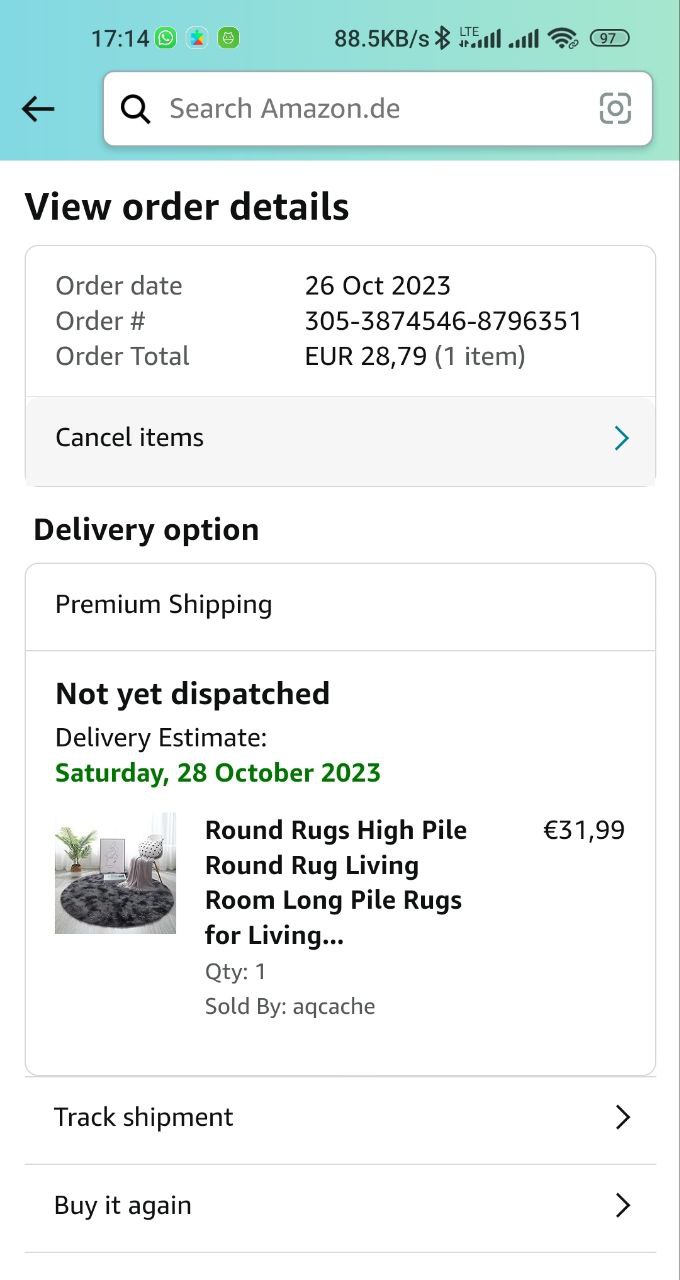Tap the Bluetooth status icon

coord(442,39)
